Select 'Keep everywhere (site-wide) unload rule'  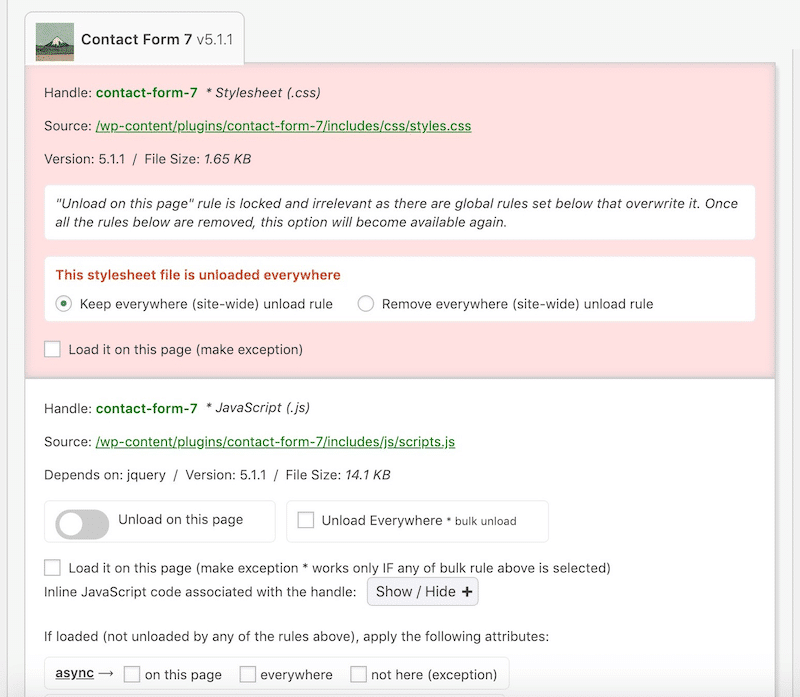[x=61, y=302]
